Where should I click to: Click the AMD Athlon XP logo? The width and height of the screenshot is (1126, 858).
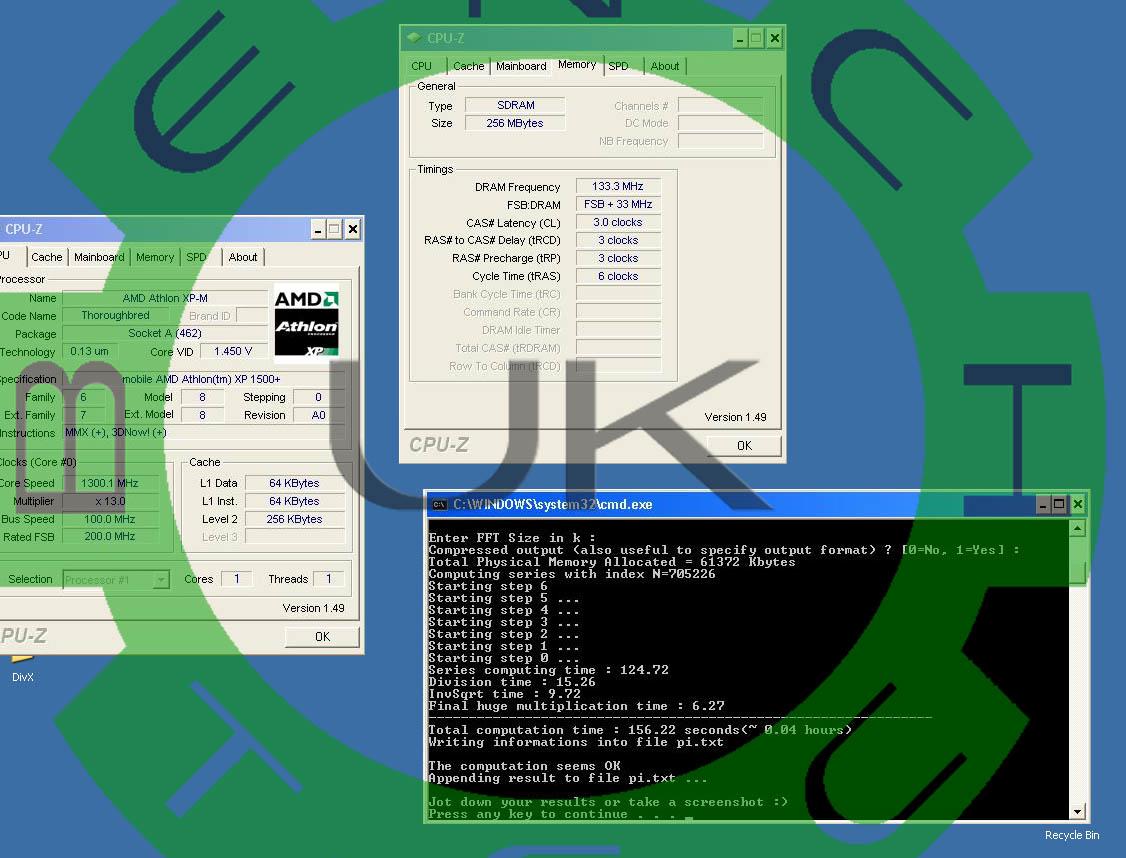click(x=307, y=322)
